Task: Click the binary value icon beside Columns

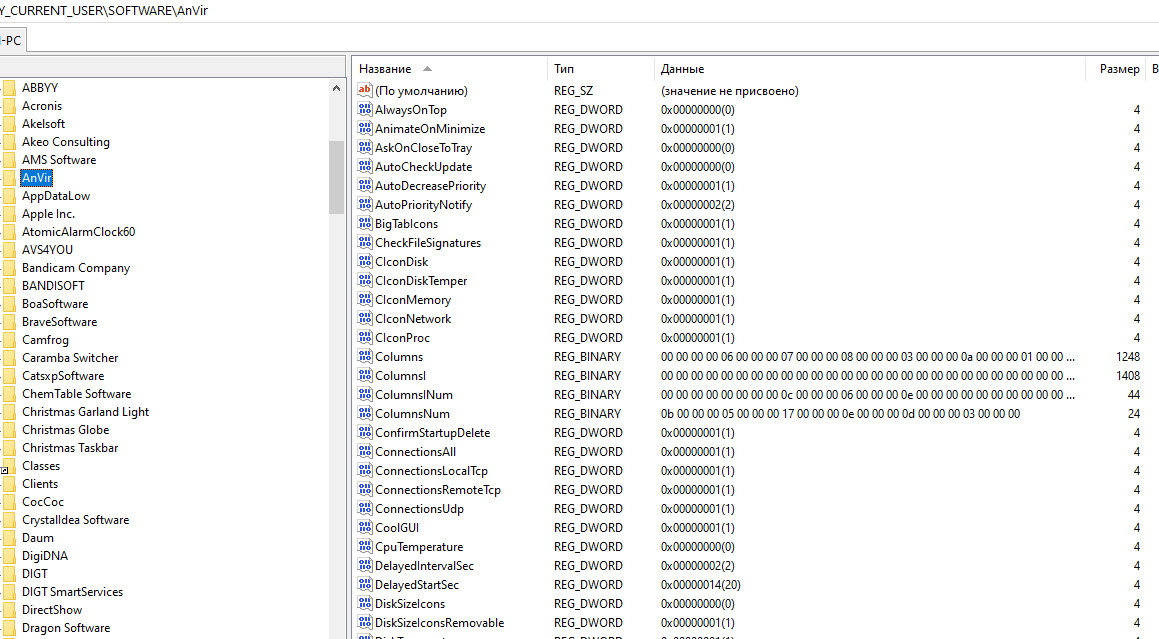Action: click(x=365, y=357)
